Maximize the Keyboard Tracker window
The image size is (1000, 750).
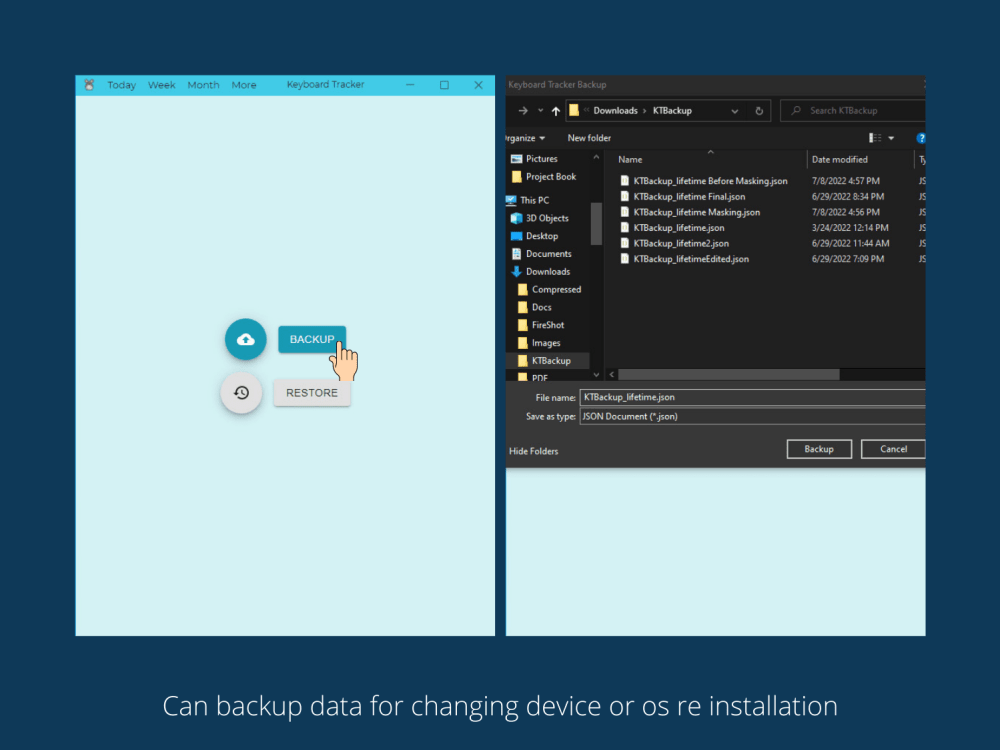pos(445,85)
